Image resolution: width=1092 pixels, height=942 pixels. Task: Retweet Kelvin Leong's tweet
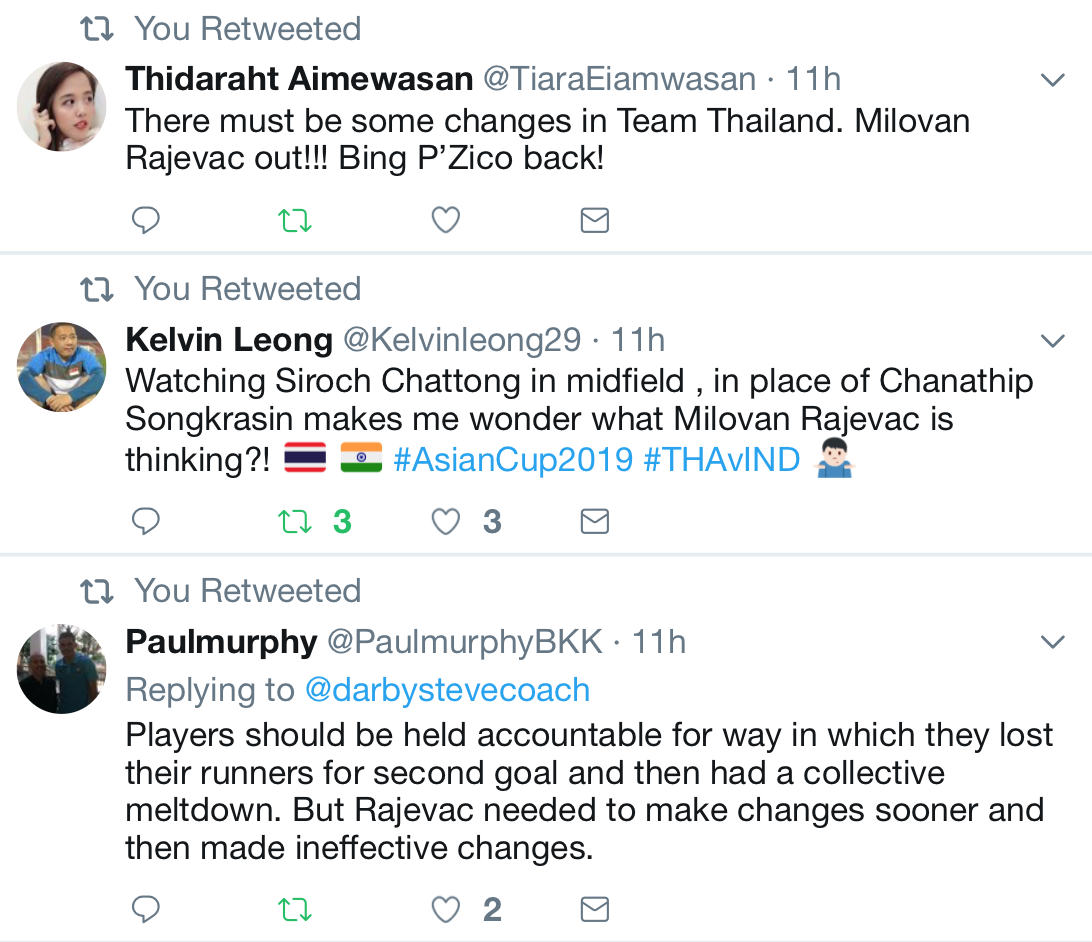coord(295,520)
